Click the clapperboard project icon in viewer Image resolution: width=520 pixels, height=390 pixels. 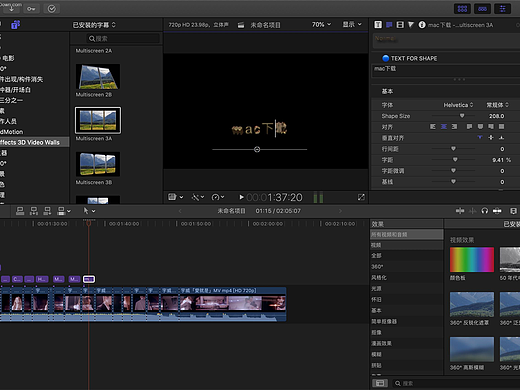241,25
